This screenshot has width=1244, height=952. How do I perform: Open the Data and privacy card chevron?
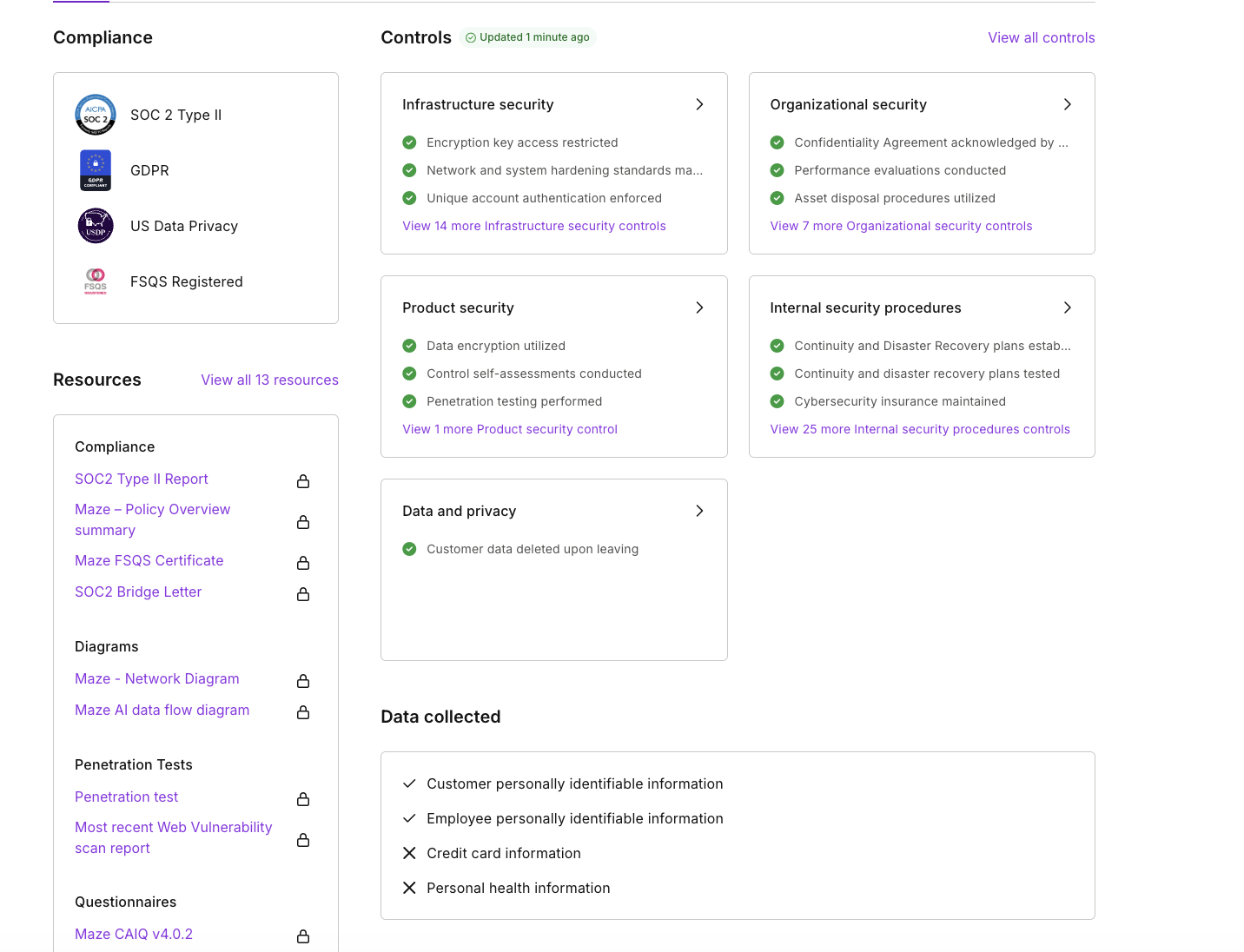click(x=699, y=511)
